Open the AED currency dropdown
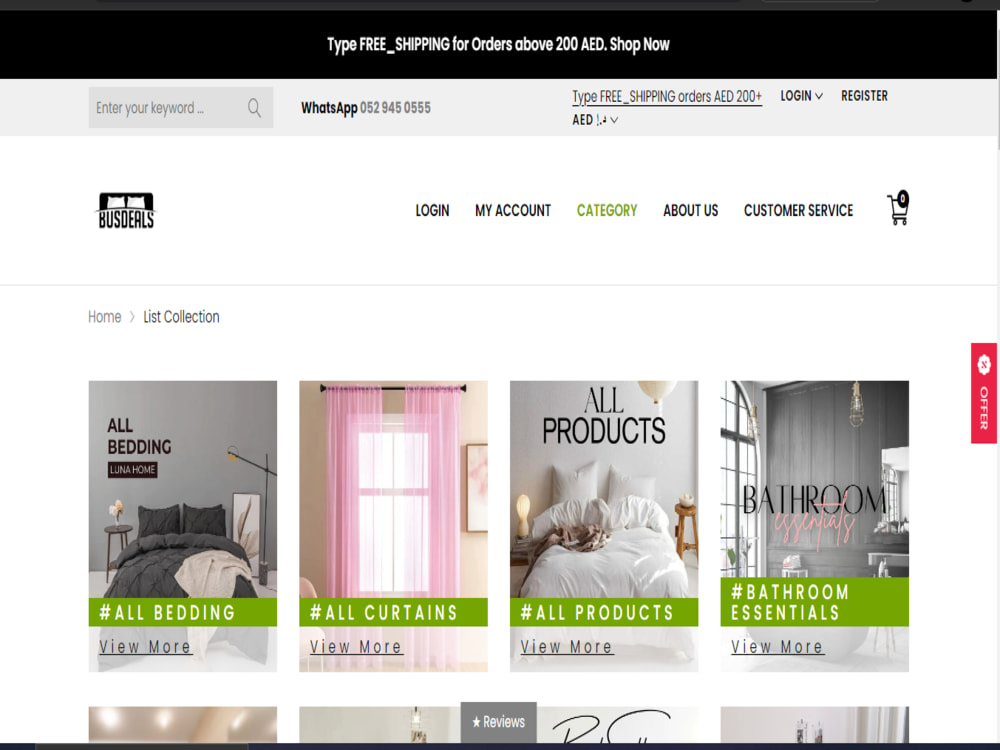 [x=595, y=120]
